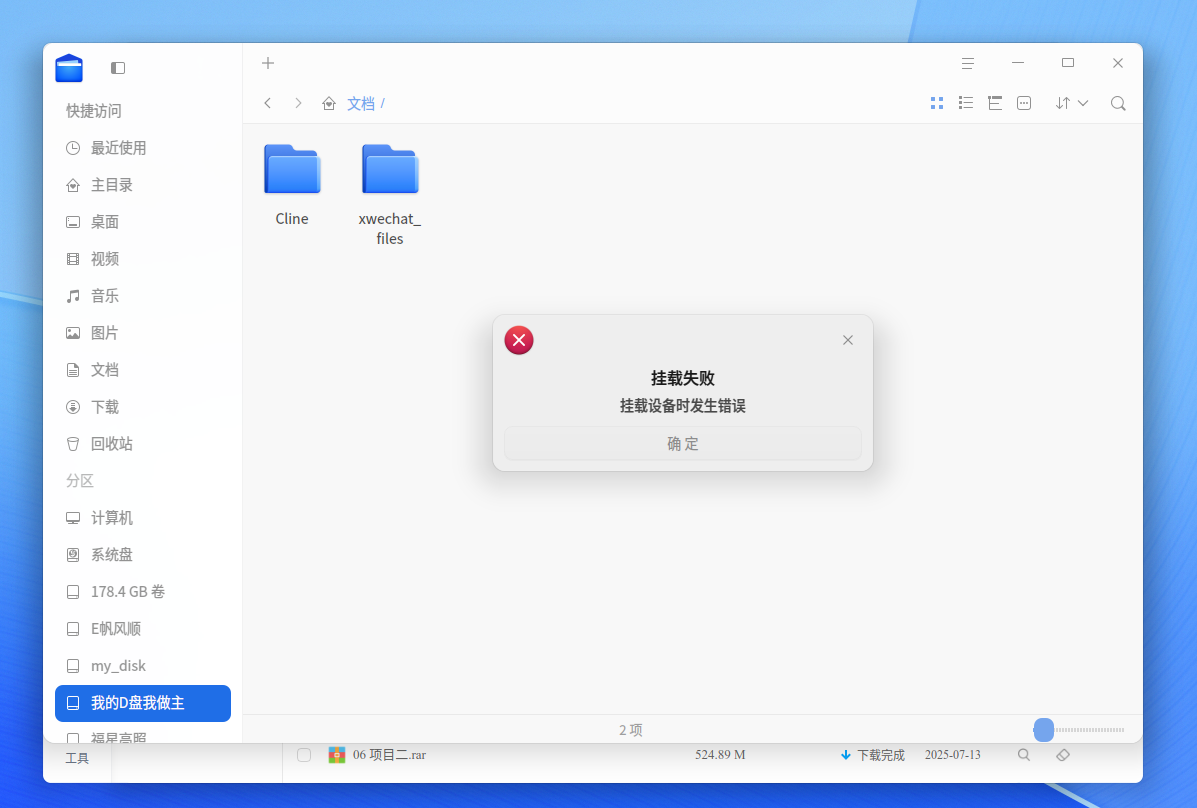Open 系统盘 in the sidebar
Viewport: 1197px width, 808px height.
[143, 555]
